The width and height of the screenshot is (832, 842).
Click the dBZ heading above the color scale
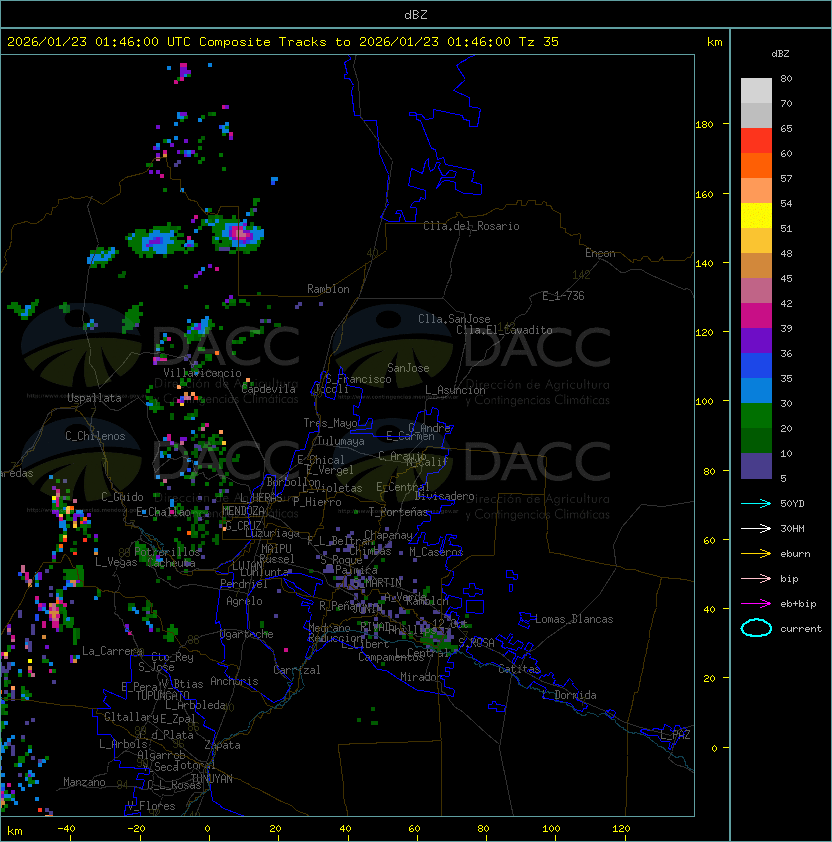780,54
